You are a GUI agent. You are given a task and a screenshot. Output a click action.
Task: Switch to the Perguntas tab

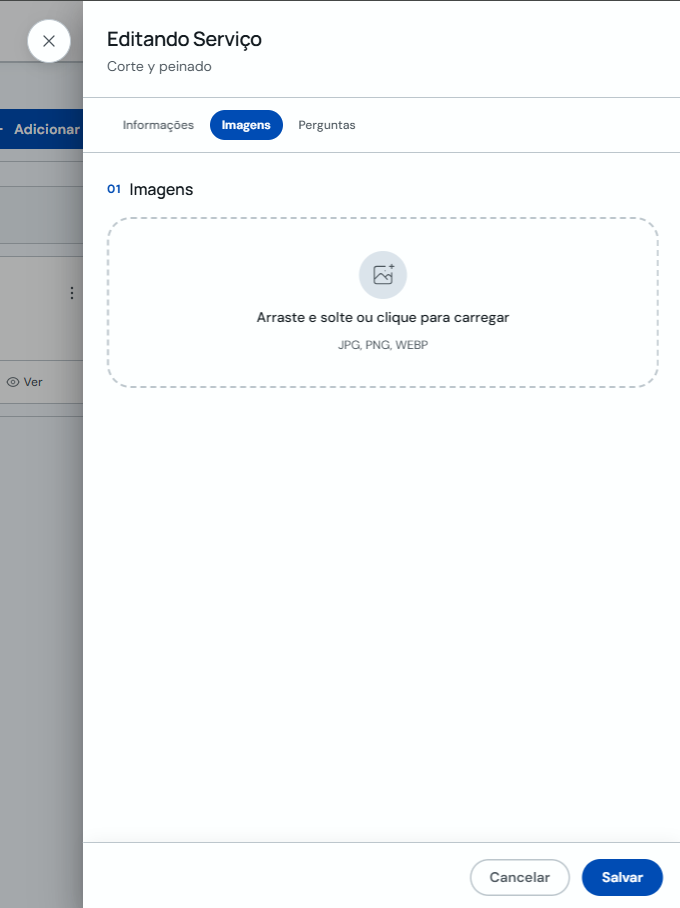coord(327,125)
